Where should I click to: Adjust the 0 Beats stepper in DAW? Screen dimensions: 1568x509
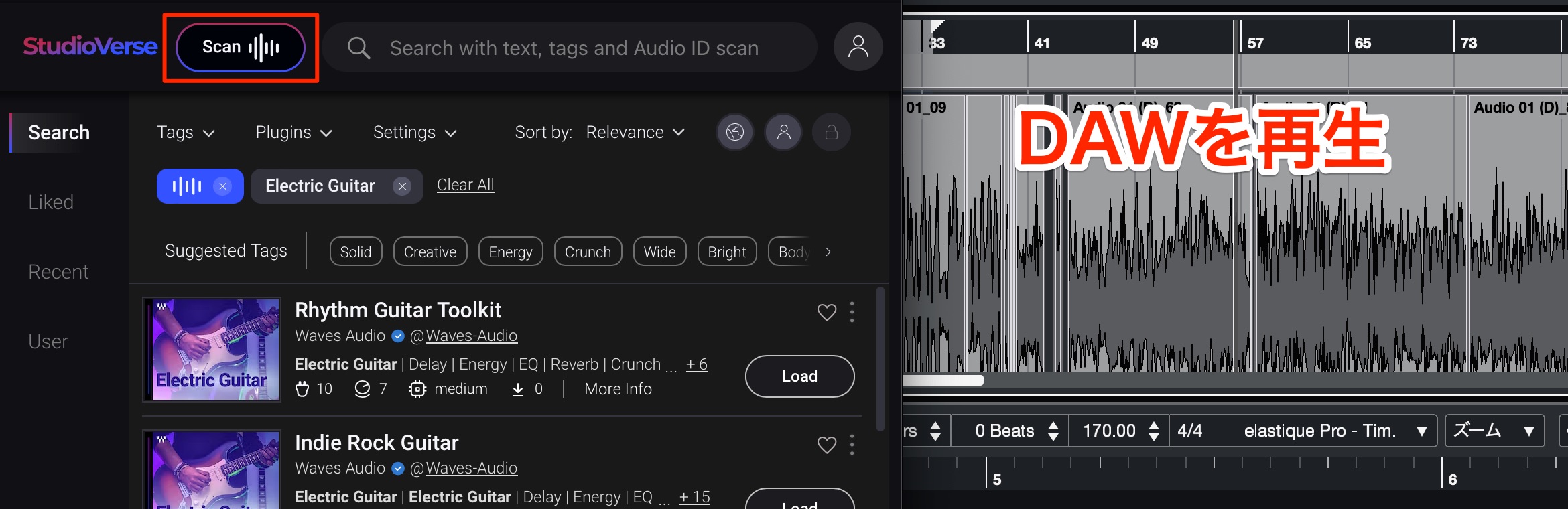(1053, 431)
